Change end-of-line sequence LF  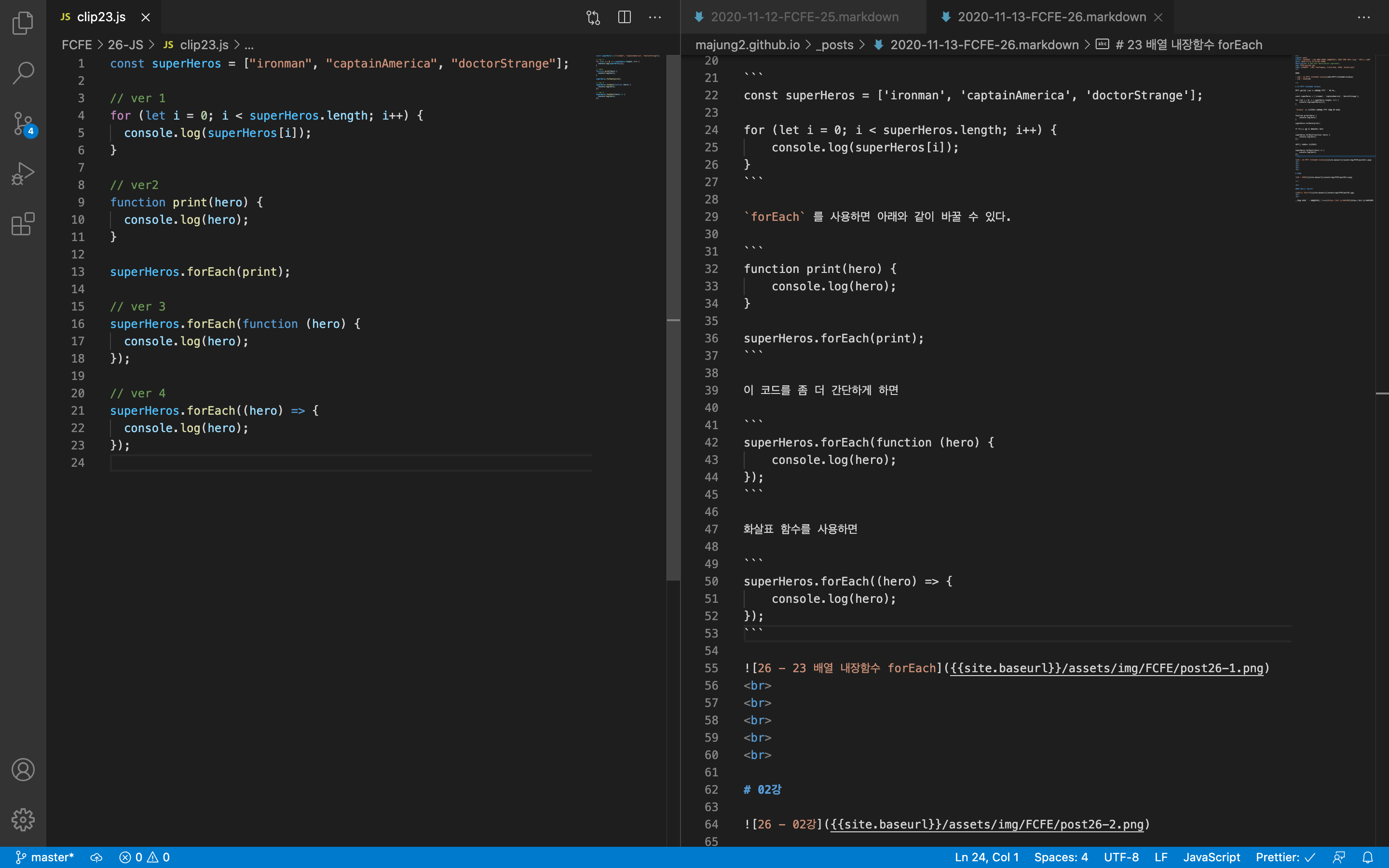click(x=1160, y=857)
